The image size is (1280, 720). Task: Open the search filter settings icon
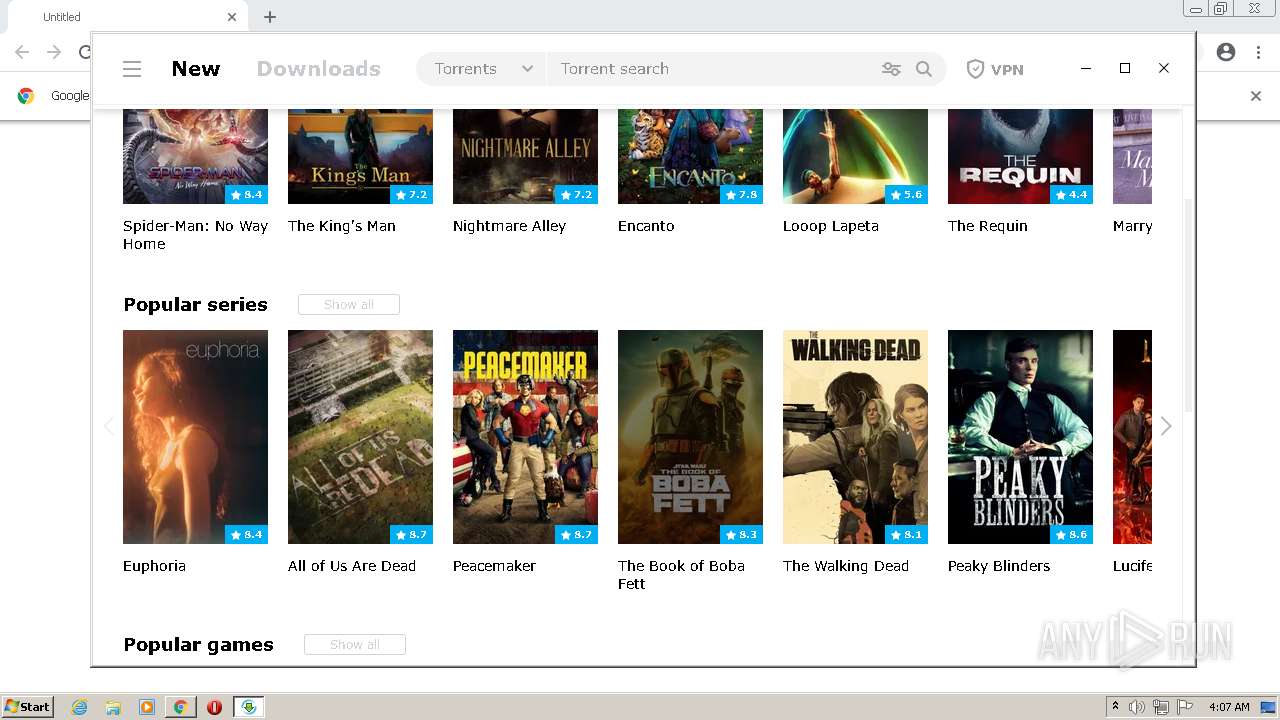(891, 69)
